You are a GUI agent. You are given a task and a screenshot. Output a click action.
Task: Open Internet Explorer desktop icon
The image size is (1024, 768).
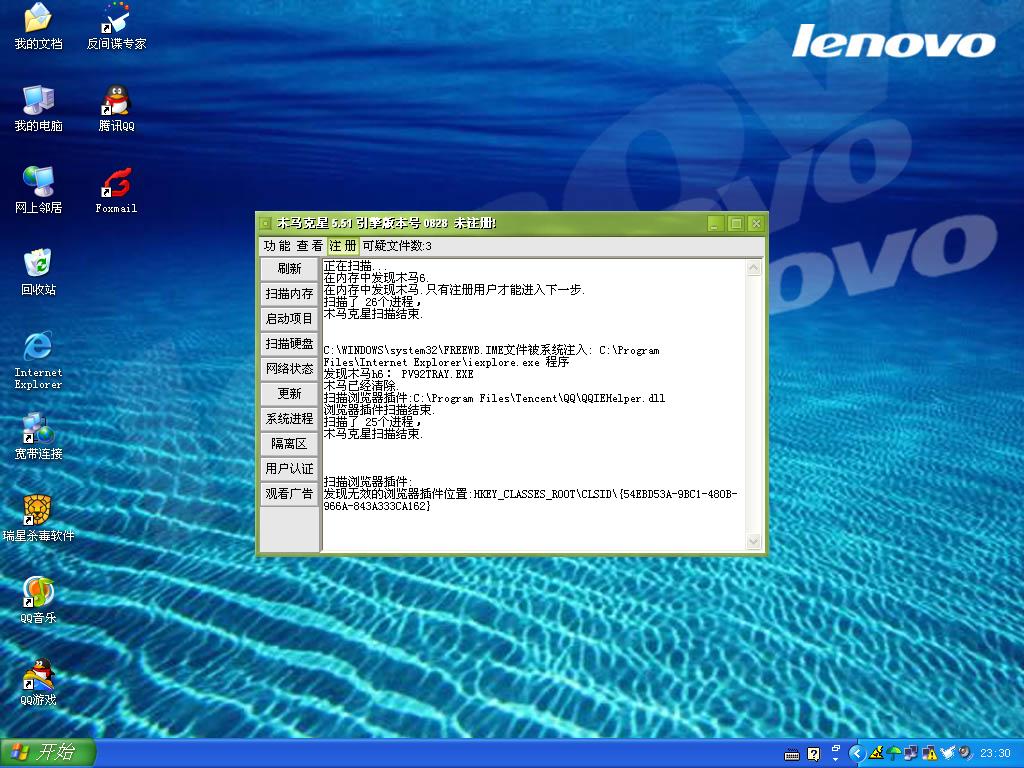tap(38, 360)
